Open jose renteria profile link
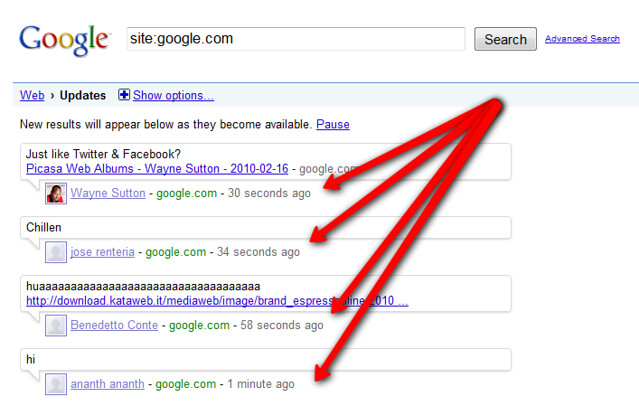 tap(102, 252)
